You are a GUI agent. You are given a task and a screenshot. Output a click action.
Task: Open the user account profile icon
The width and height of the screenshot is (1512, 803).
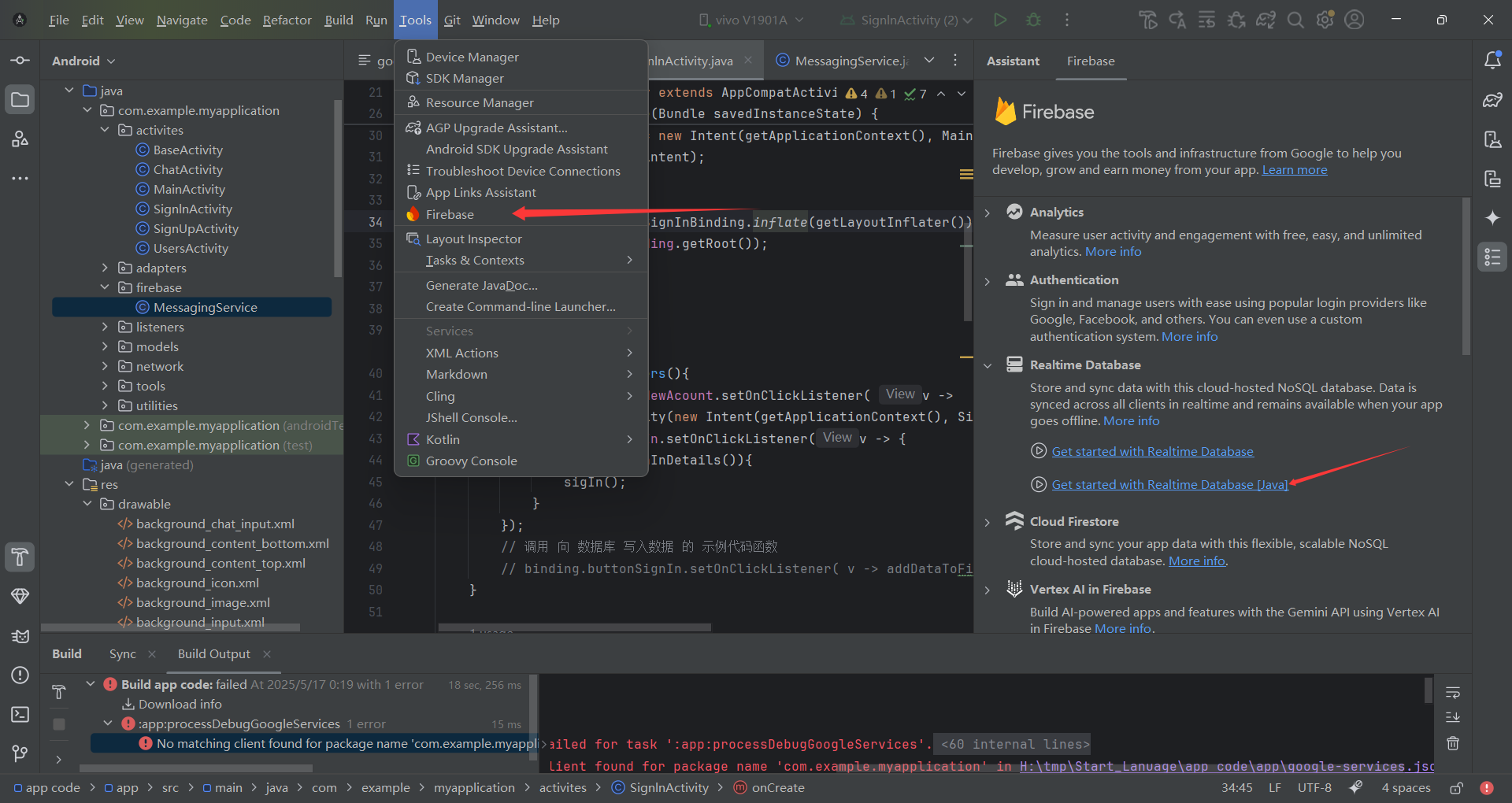pos(1354,20)
